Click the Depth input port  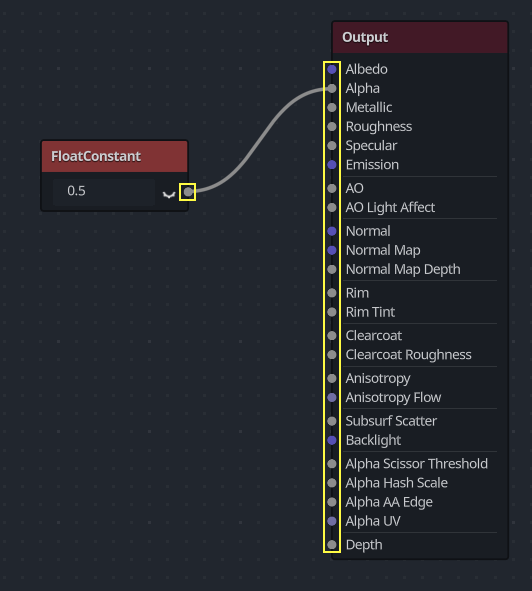pyautogui.click(x=332, y=545)
